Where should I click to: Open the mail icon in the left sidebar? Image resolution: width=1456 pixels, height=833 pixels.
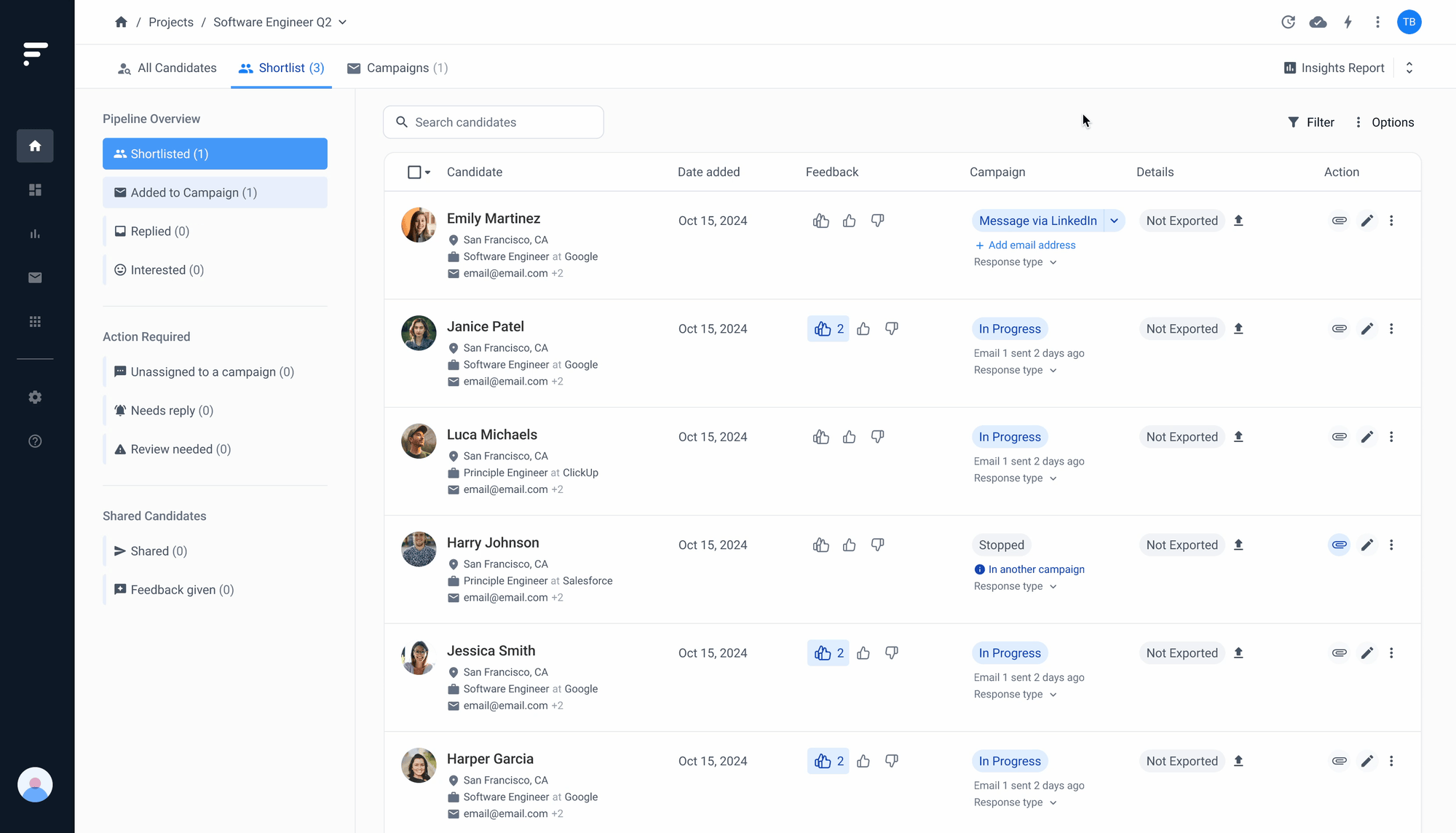(35, 277)
